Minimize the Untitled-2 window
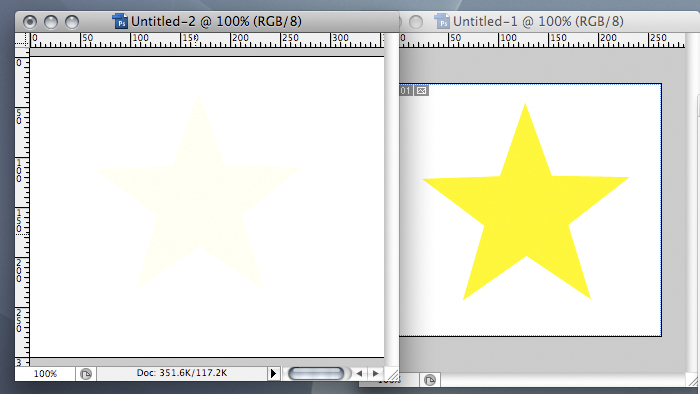 (x=51, y=21)
